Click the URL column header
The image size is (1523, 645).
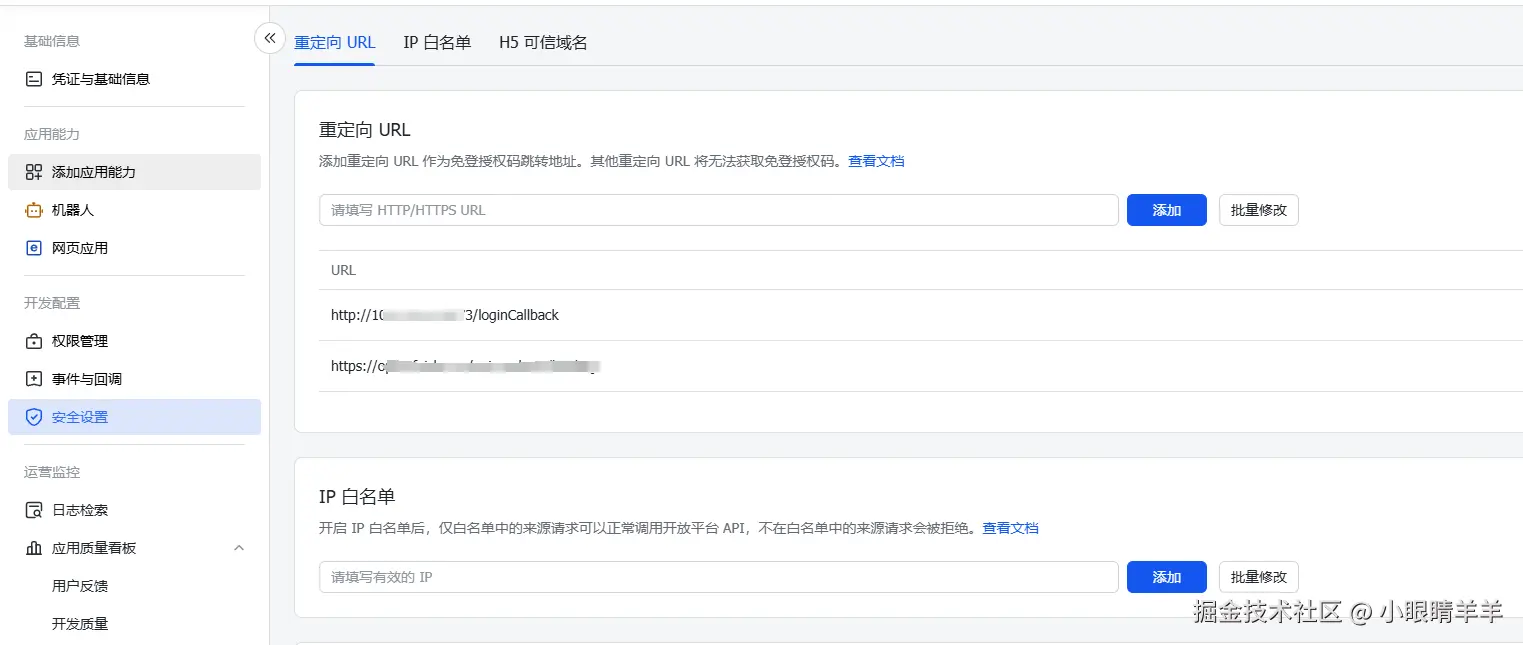pyautogui.click(x=343, y=270)
